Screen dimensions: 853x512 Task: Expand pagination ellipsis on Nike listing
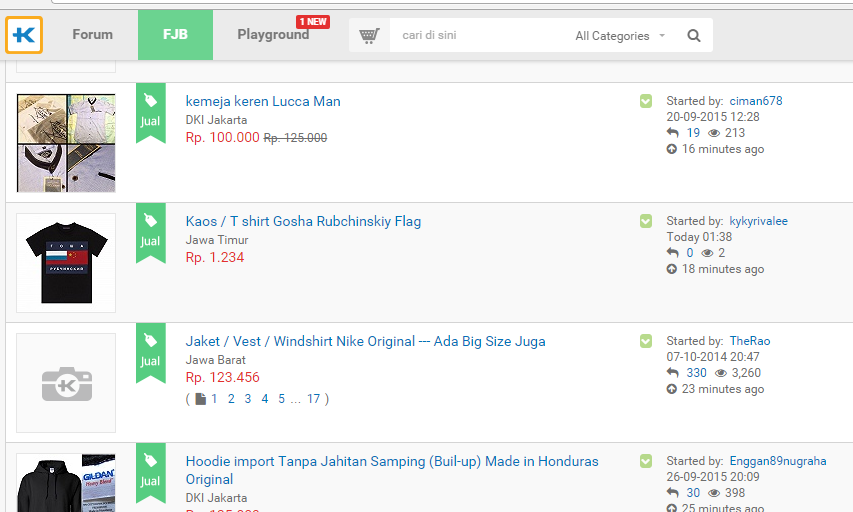295,399
